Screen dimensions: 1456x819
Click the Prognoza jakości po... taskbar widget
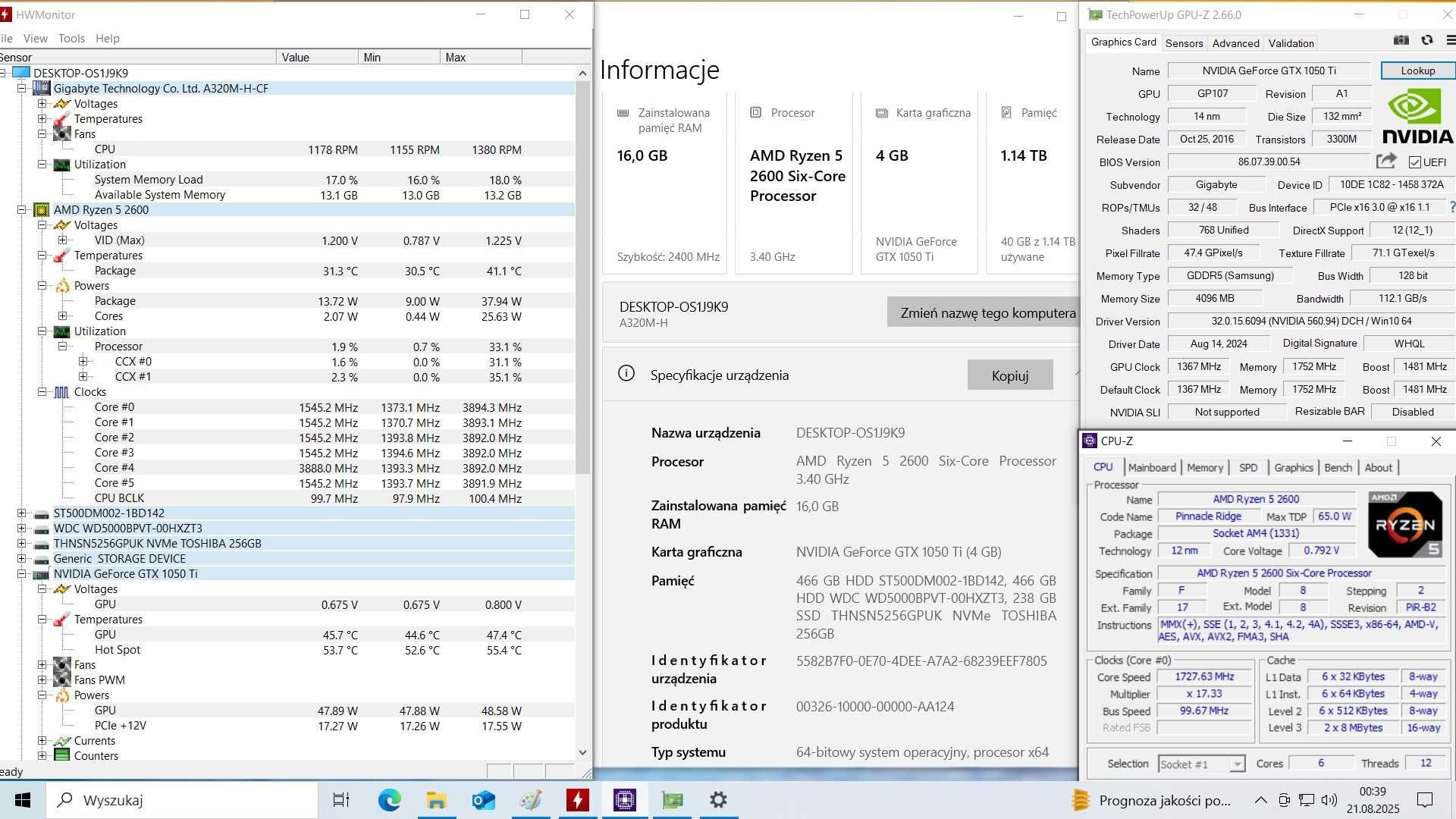[1152, 800]
